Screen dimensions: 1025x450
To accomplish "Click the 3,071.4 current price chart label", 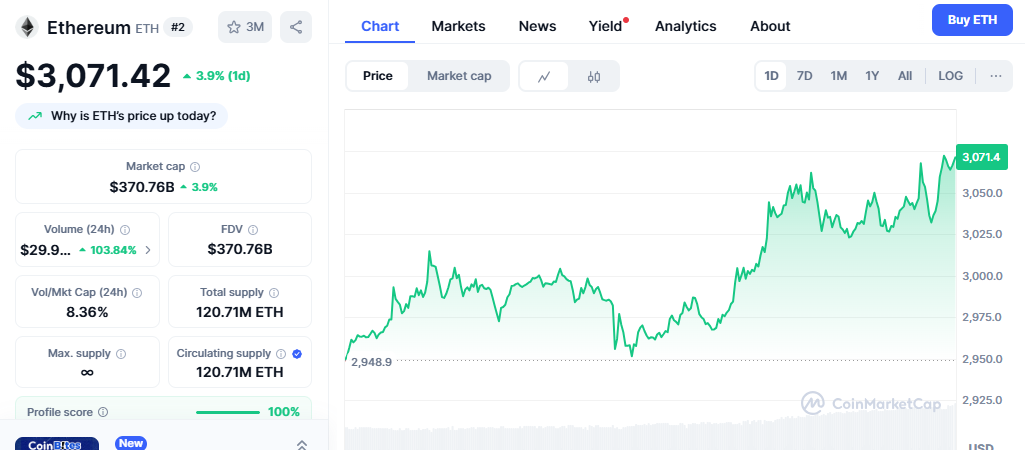I will (x=981, y=157).
